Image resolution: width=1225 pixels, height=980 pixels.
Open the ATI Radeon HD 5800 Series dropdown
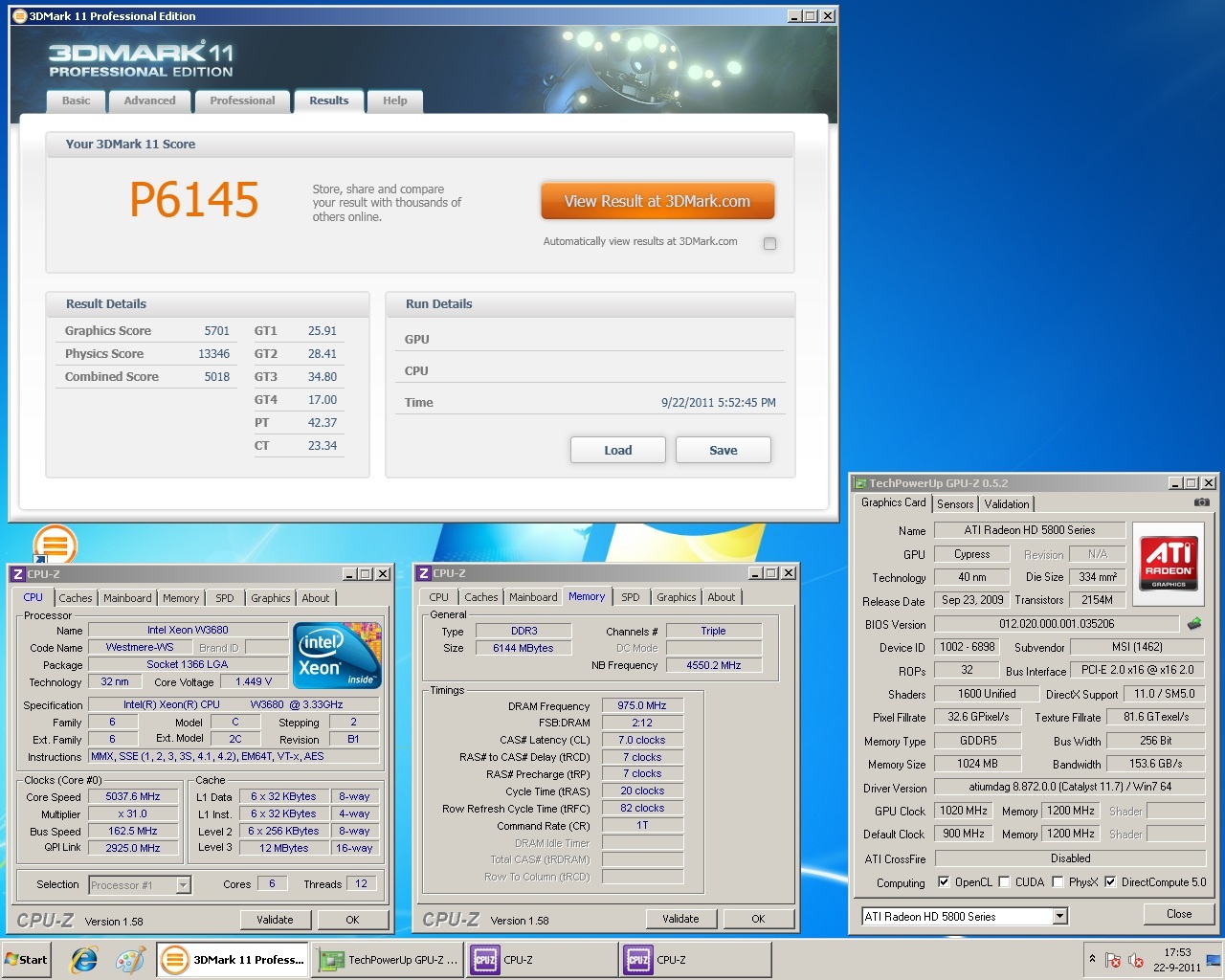[1059, 917]
